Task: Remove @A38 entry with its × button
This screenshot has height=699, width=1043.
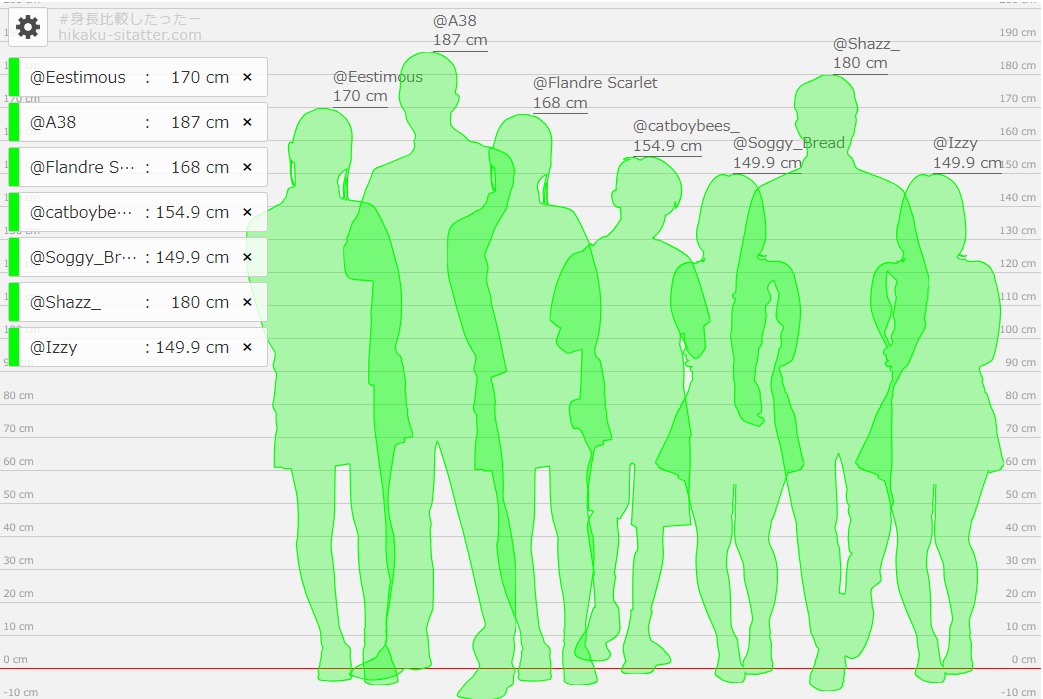Action: (x=247, y=122)
